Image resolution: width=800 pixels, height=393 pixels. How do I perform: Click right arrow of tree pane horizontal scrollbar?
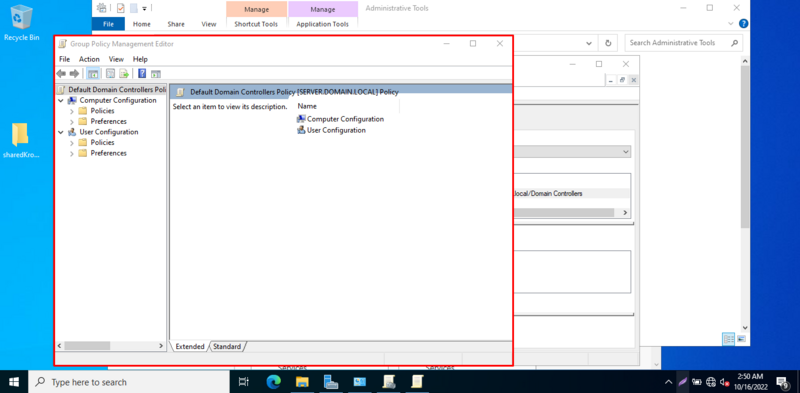pos(161,346)
